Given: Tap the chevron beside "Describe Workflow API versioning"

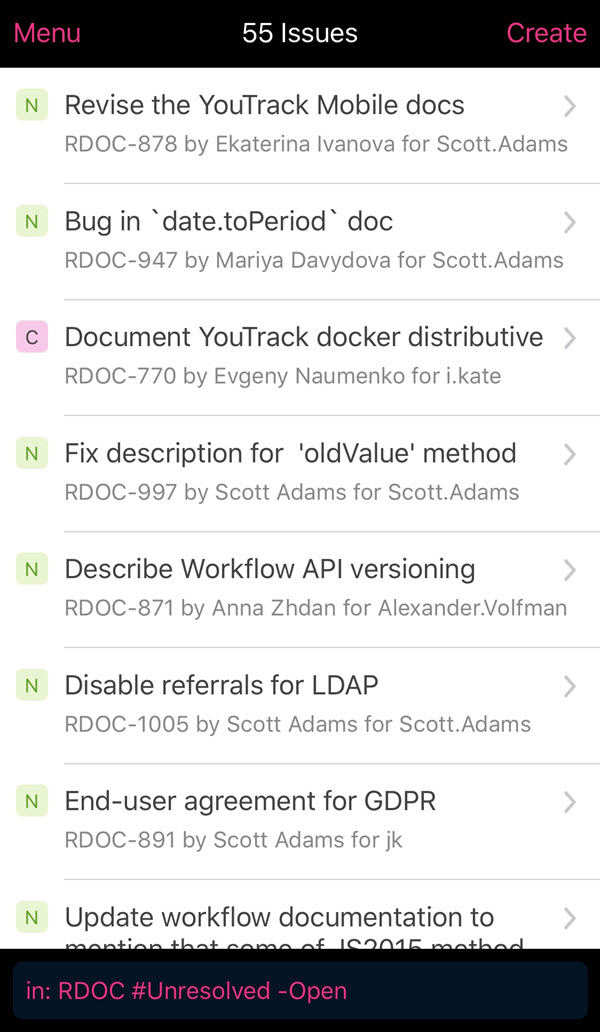Looking at the screenshot, I should pos(570,569).
